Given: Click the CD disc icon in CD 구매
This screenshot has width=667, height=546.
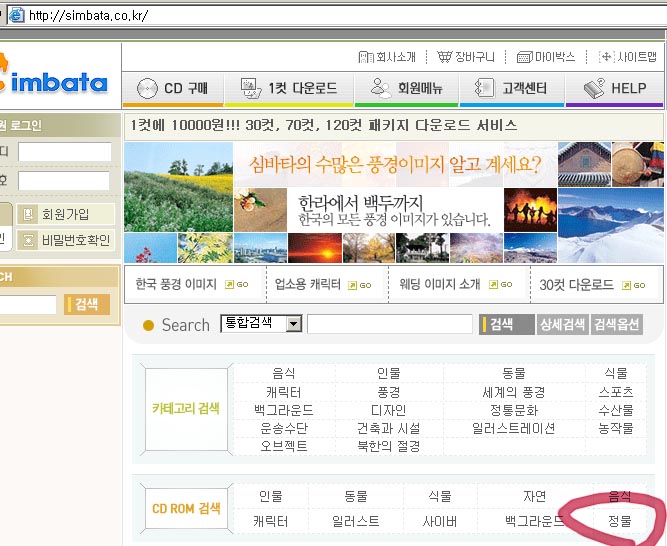Looking at the screenshot, I should tap(147, 88).
